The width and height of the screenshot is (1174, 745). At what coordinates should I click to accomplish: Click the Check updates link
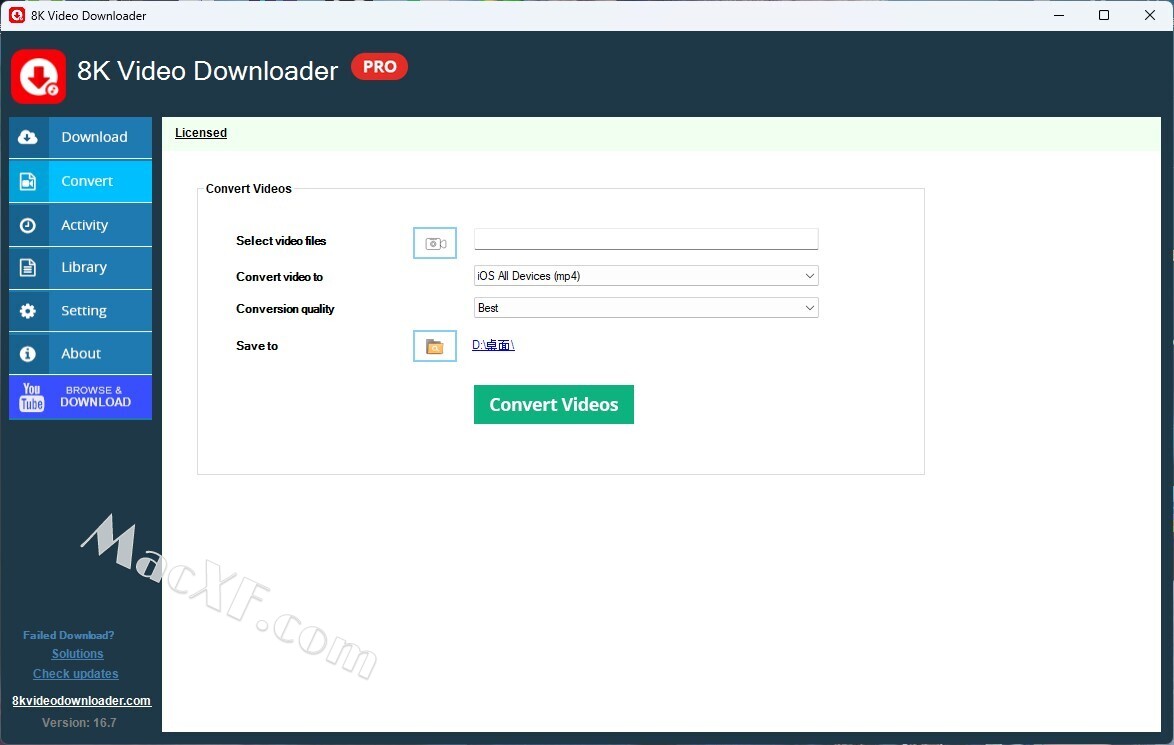coord(76,674)
